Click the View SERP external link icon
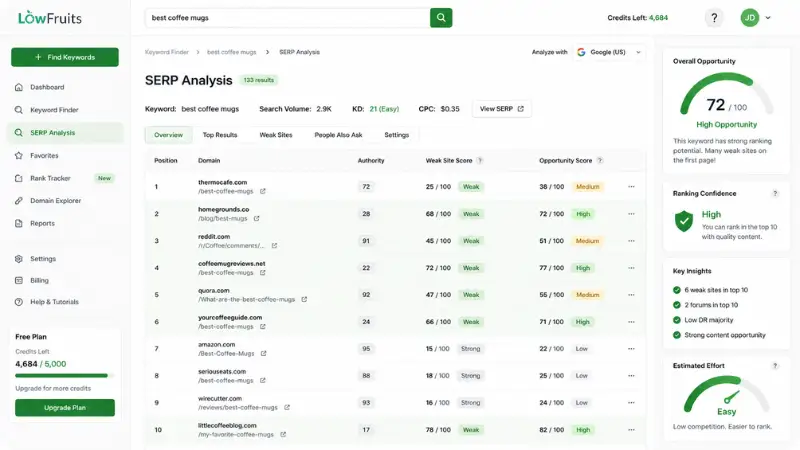800x450 pixels. pyautogui.click(x=520, y=109)
